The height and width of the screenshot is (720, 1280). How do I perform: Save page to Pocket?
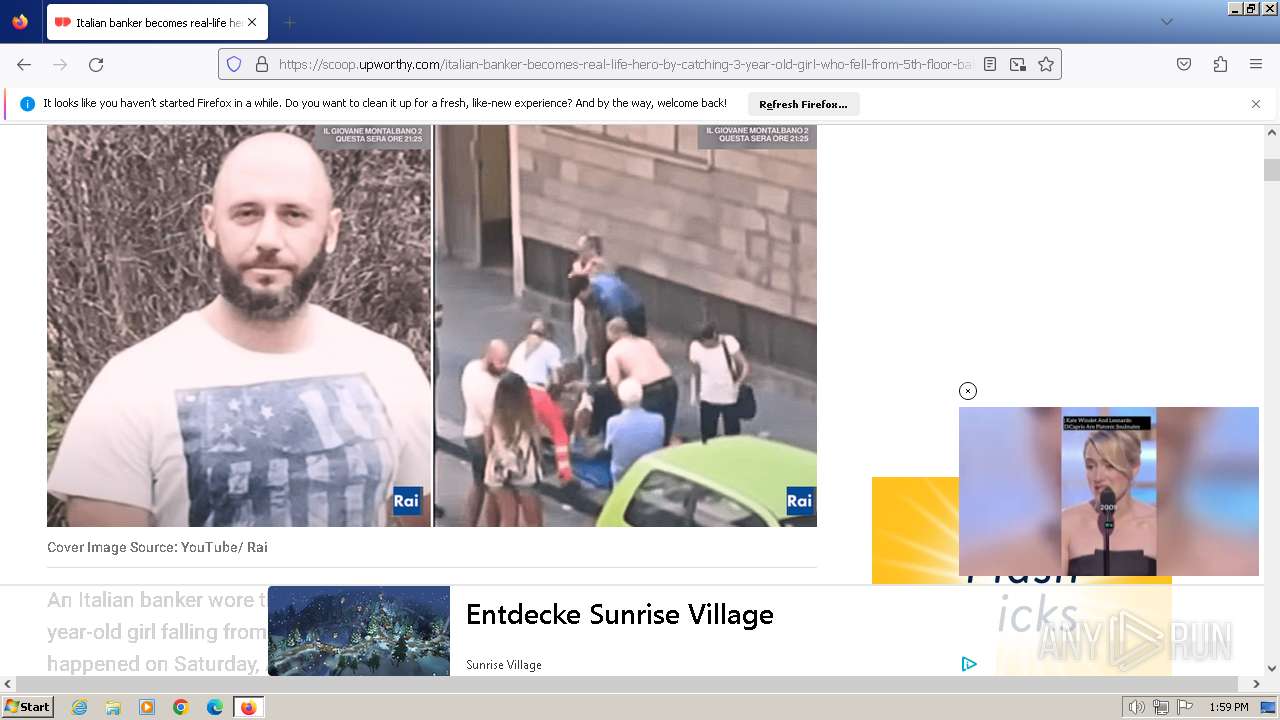point(1184,64)
